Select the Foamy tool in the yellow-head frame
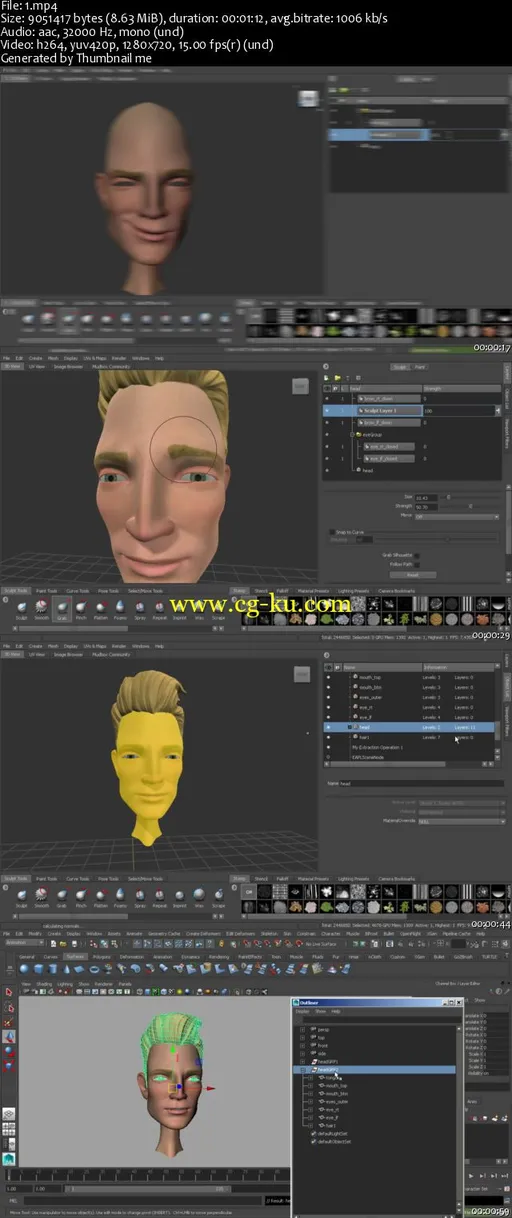 [120, 896]
